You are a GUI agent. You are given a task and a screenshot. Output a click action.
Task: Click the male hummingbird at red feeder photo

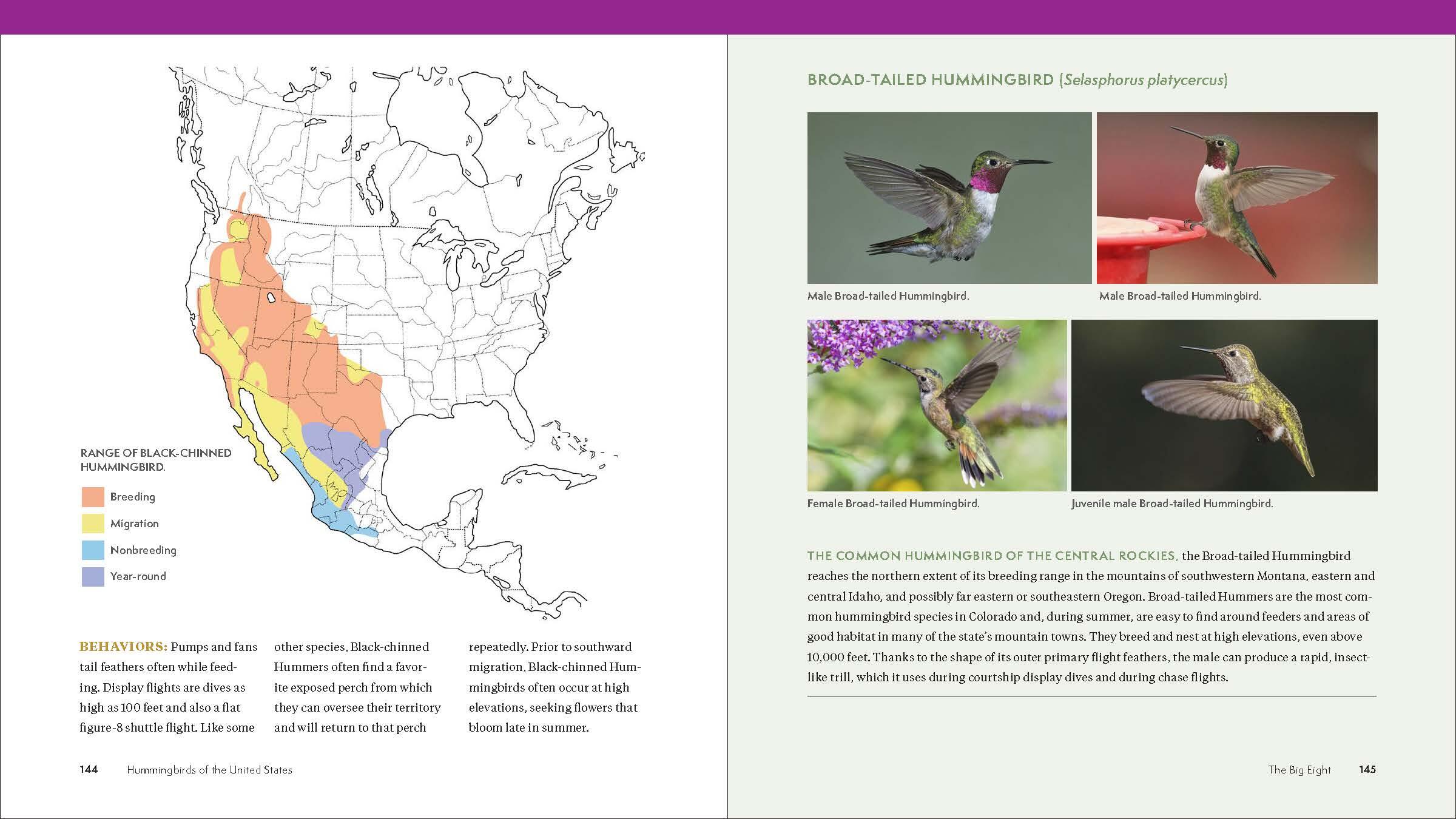1236,198
